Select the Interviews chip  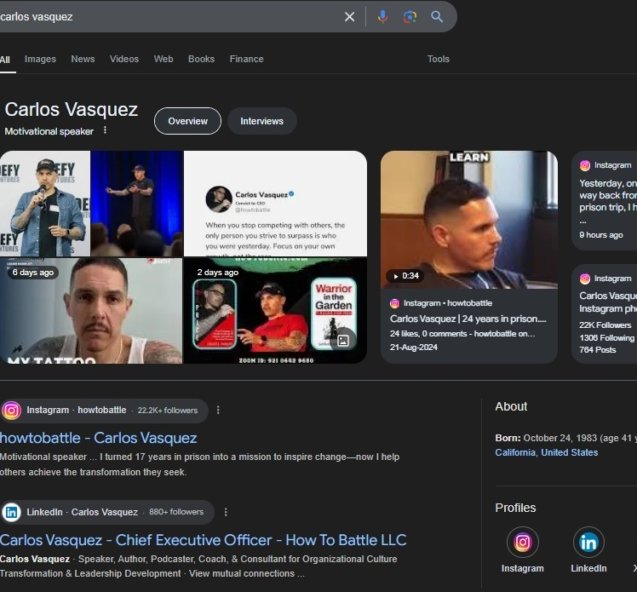[x=262, y=121]
